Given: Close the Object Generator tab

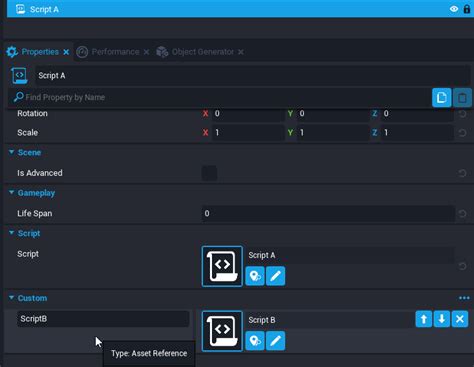Looking at the screenshot, I should click(x=241, y=52).
